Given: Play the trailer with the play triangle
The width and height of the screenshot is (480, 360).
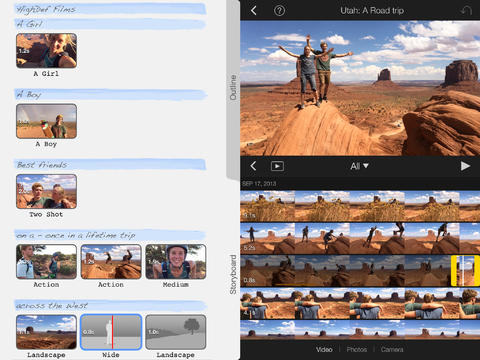Looking at the screenshot, I should pyautogui.click(x=465, y=166).
